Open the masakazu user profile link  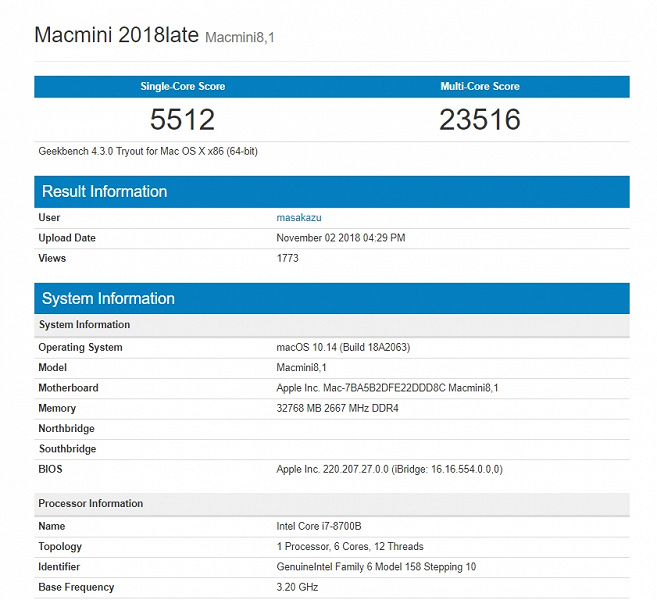(x=299, y=217)
